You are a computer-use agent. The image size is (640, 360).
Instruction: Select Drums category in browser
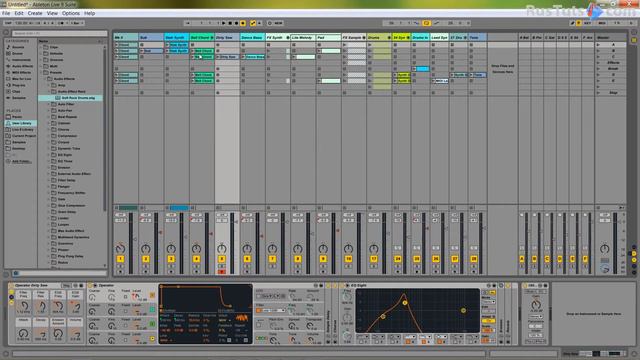[x=18, y=53]
